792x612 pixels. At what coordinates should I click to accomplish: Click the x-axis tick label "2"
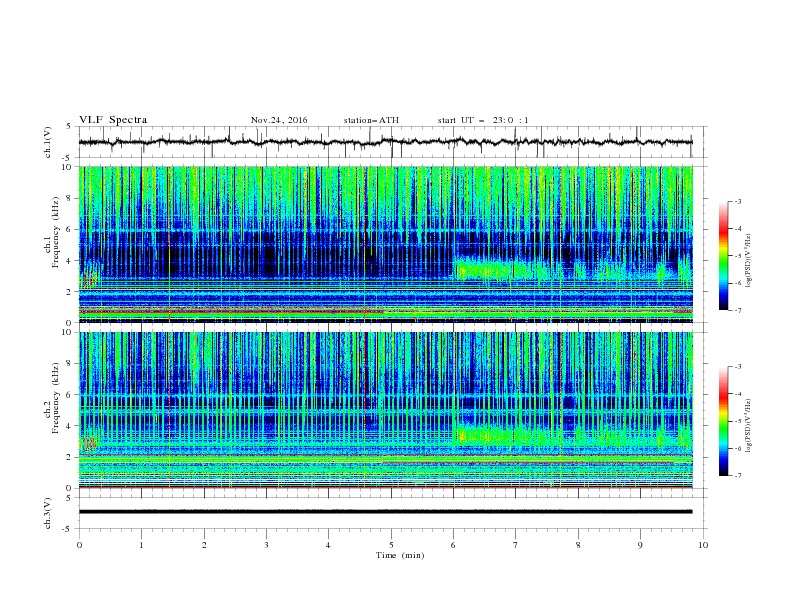204,545
